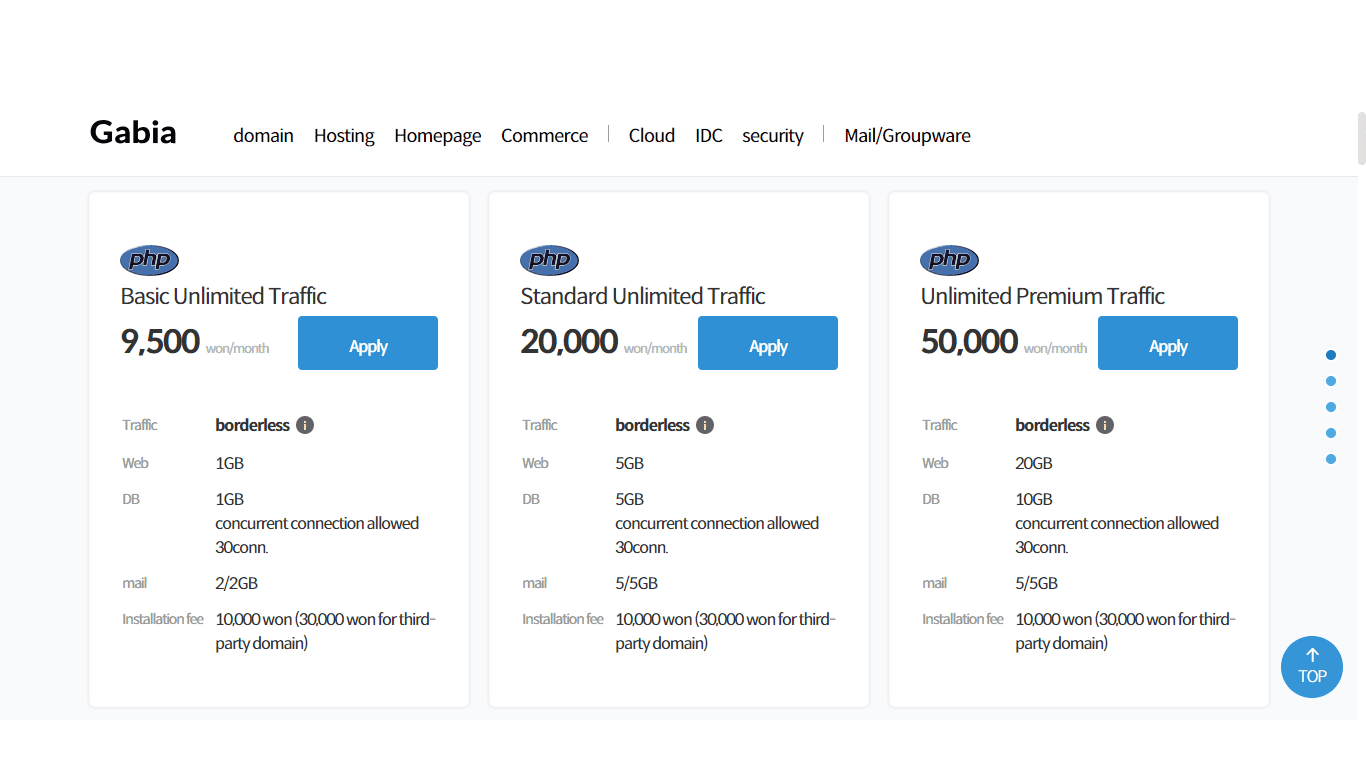
Task: Select the third side navigation dot
Action: pyautogui.click(x=1331, y=407)
